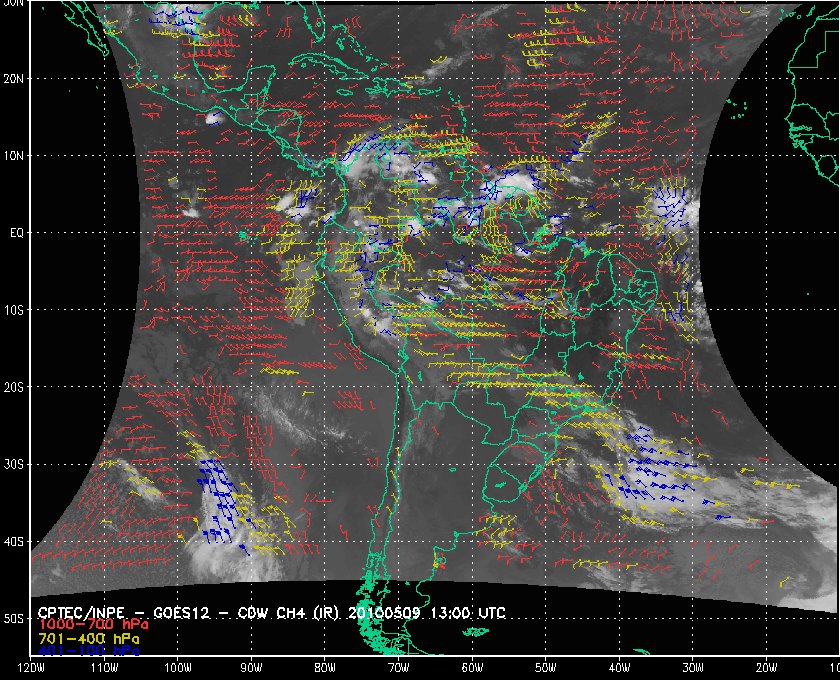Click the 10N latitude label

[14, 155]
